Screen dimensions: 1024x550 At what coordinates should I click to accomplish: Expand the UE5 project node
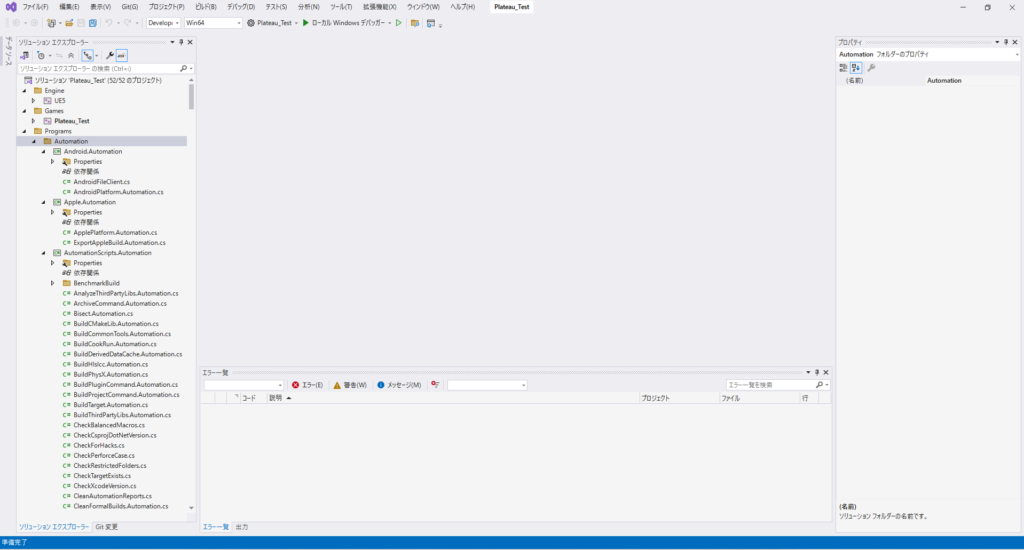(33, 101)
